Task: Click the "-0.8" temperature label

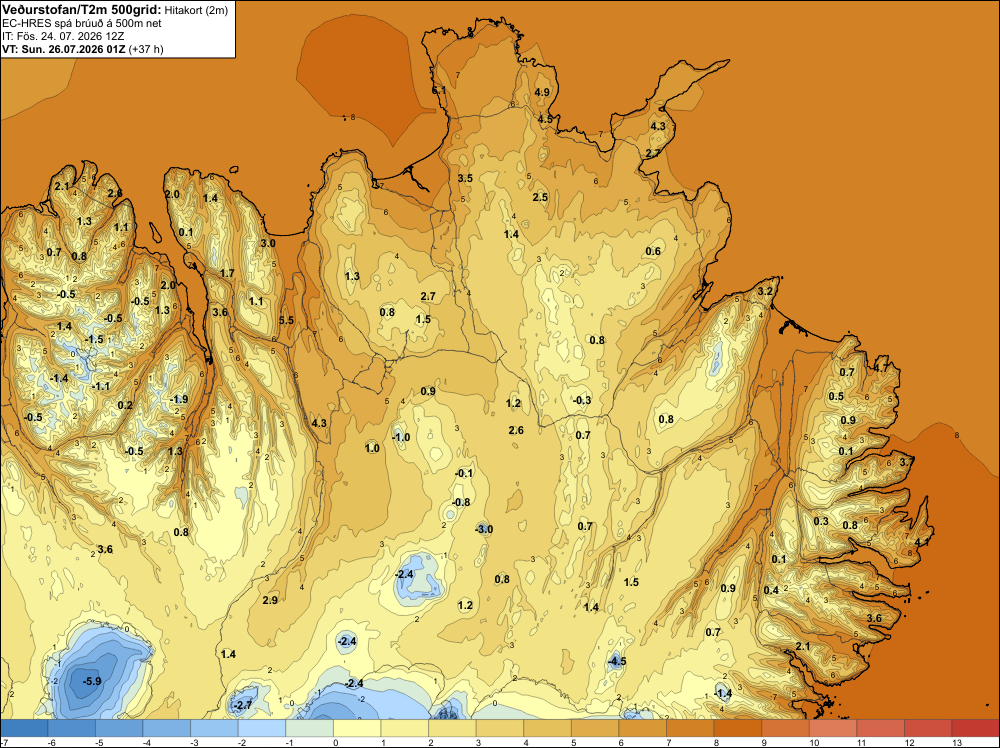Action: tap(461, 502)
